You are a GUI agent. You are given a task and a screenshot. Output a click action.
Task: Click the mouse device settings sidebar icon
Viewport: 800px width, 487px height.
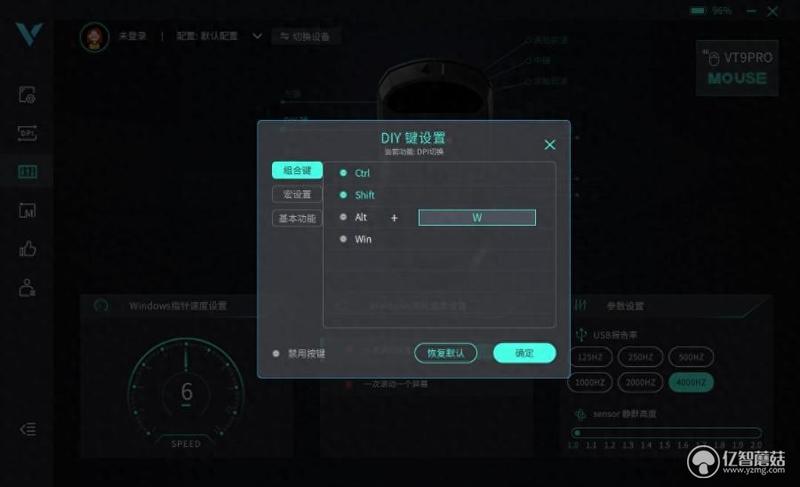point(27,94)
